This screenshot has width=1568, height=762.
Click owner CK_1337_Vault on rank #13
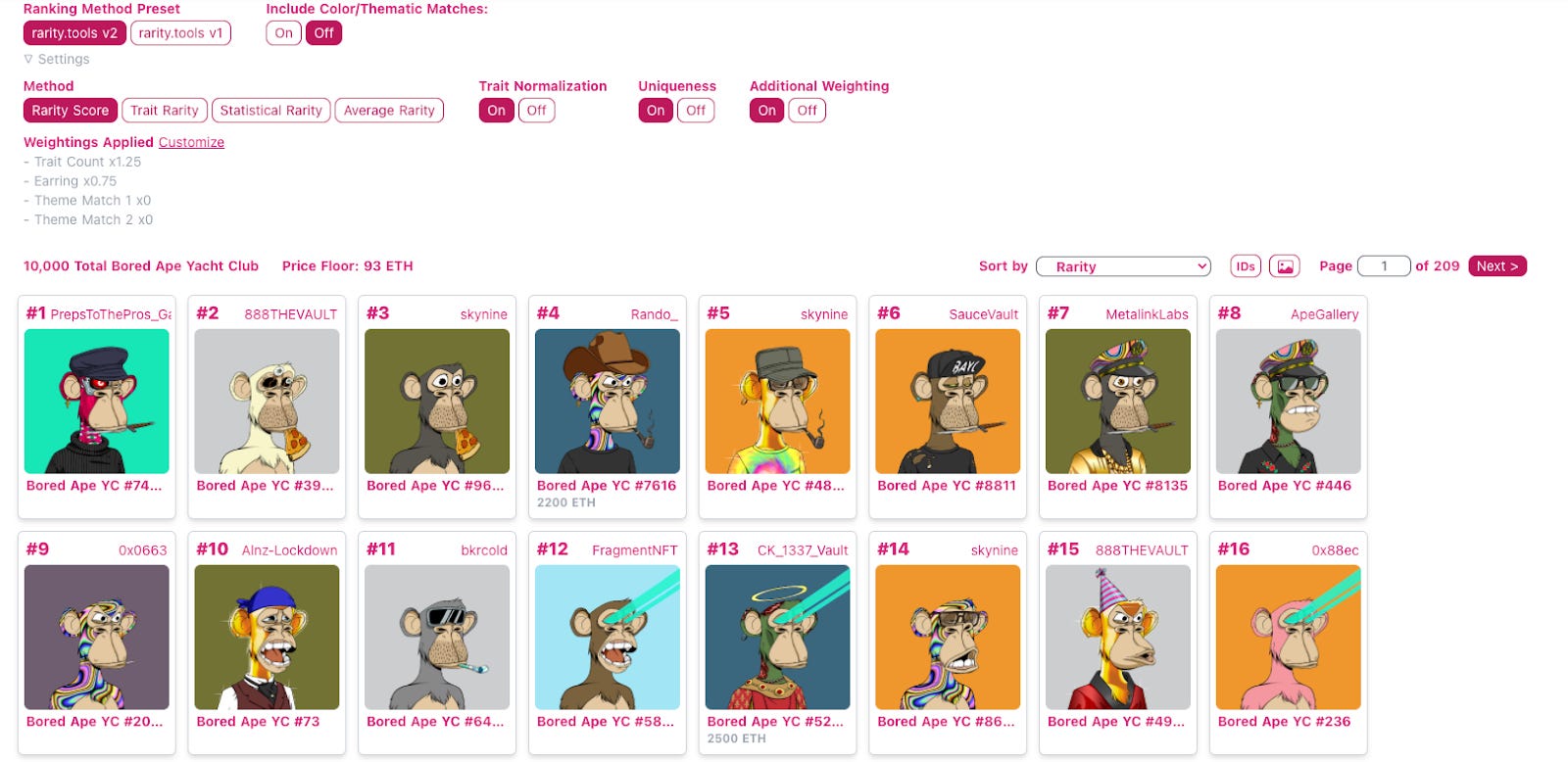(803, 550)
